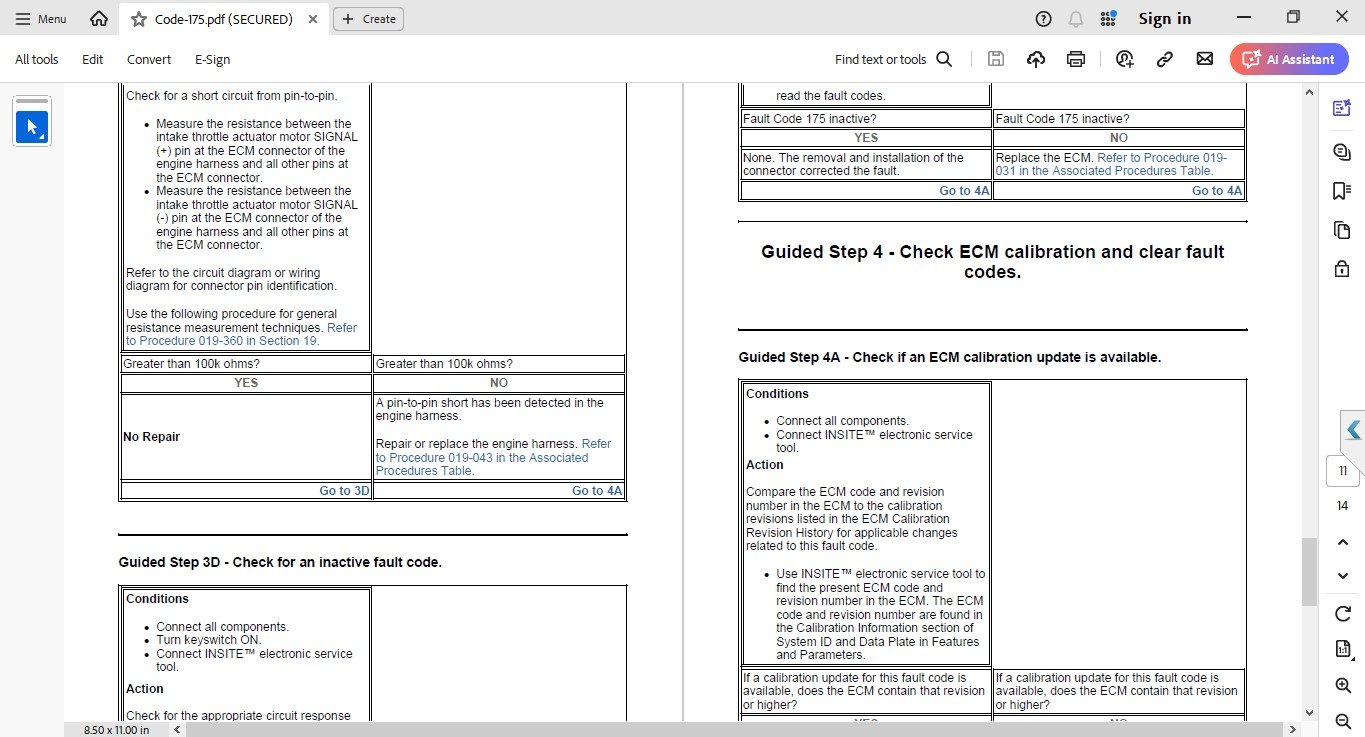Click the scroll right arrow of document
Screen dimensions: 1365x737
1292,729
